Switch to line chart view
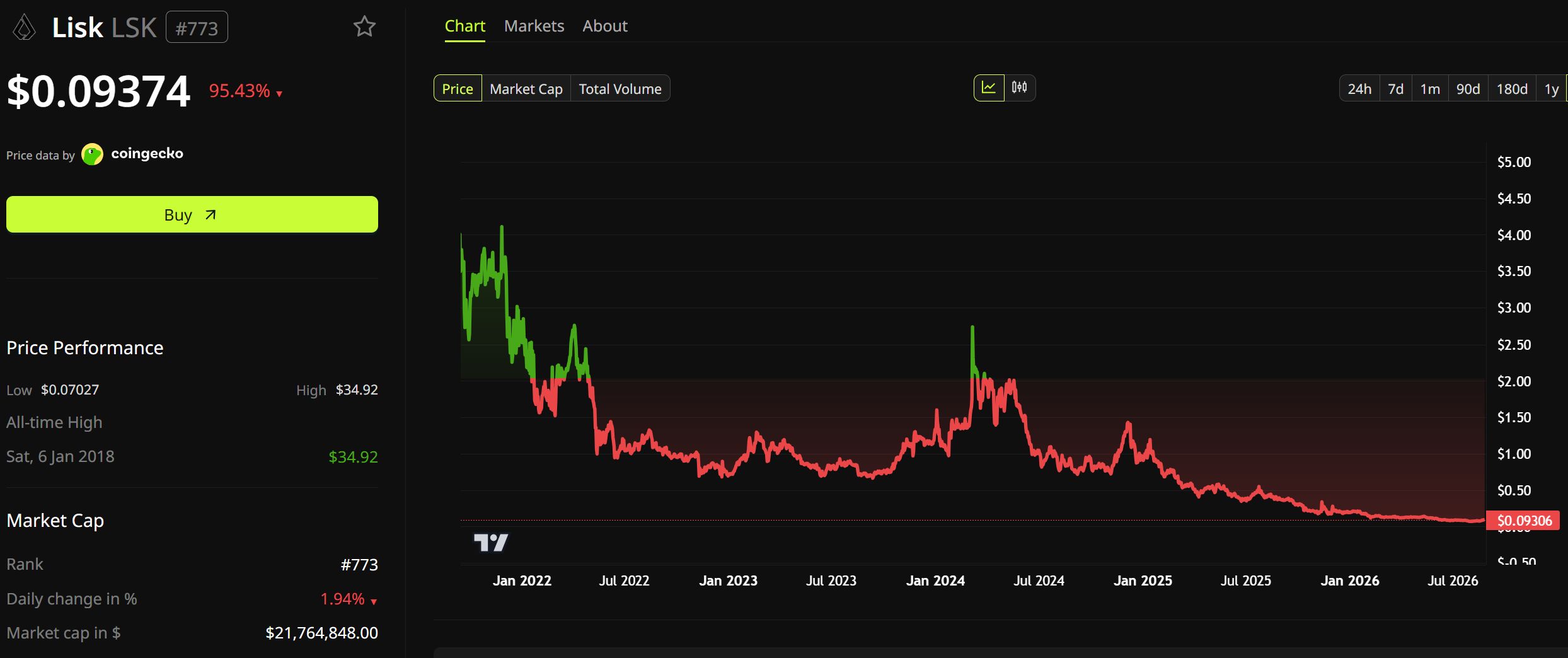The height and width of the screenshot is (658, 1568). click(x=989, y=88)
